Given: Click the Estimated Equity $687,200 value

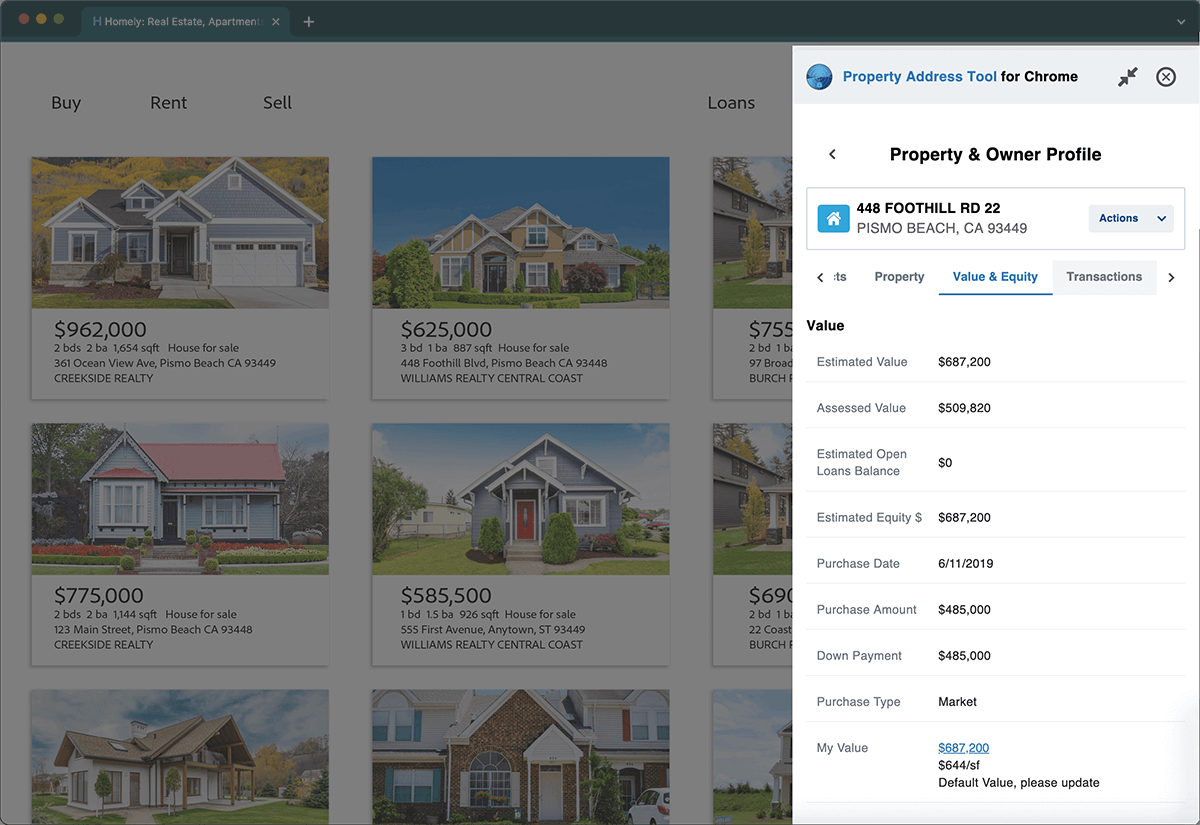Looking at the screenshot, I should point(964,518).
